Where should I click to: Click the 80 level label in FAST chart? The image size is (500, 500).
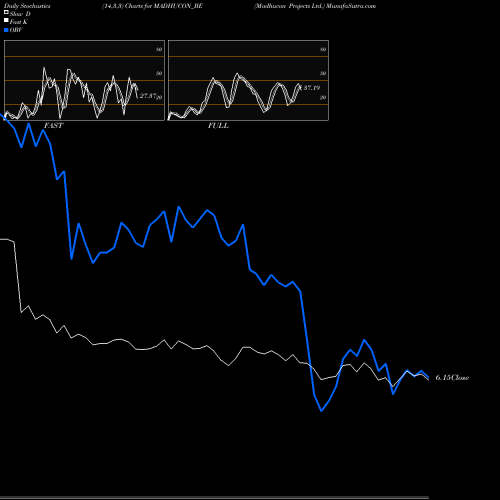(159, 49)
